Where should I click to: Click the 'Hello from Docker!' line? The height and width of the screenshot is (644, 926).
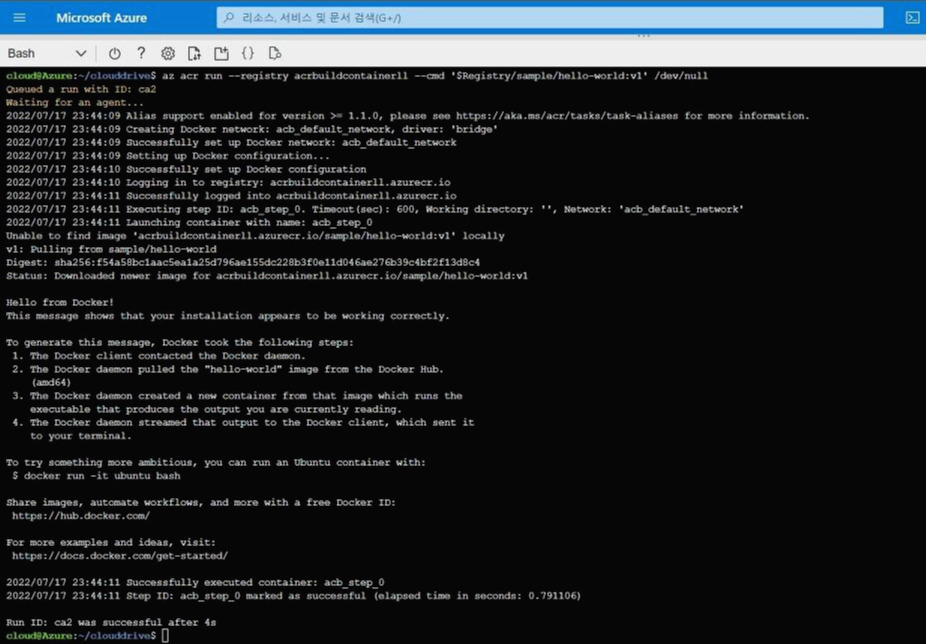[x=60, y=303]
